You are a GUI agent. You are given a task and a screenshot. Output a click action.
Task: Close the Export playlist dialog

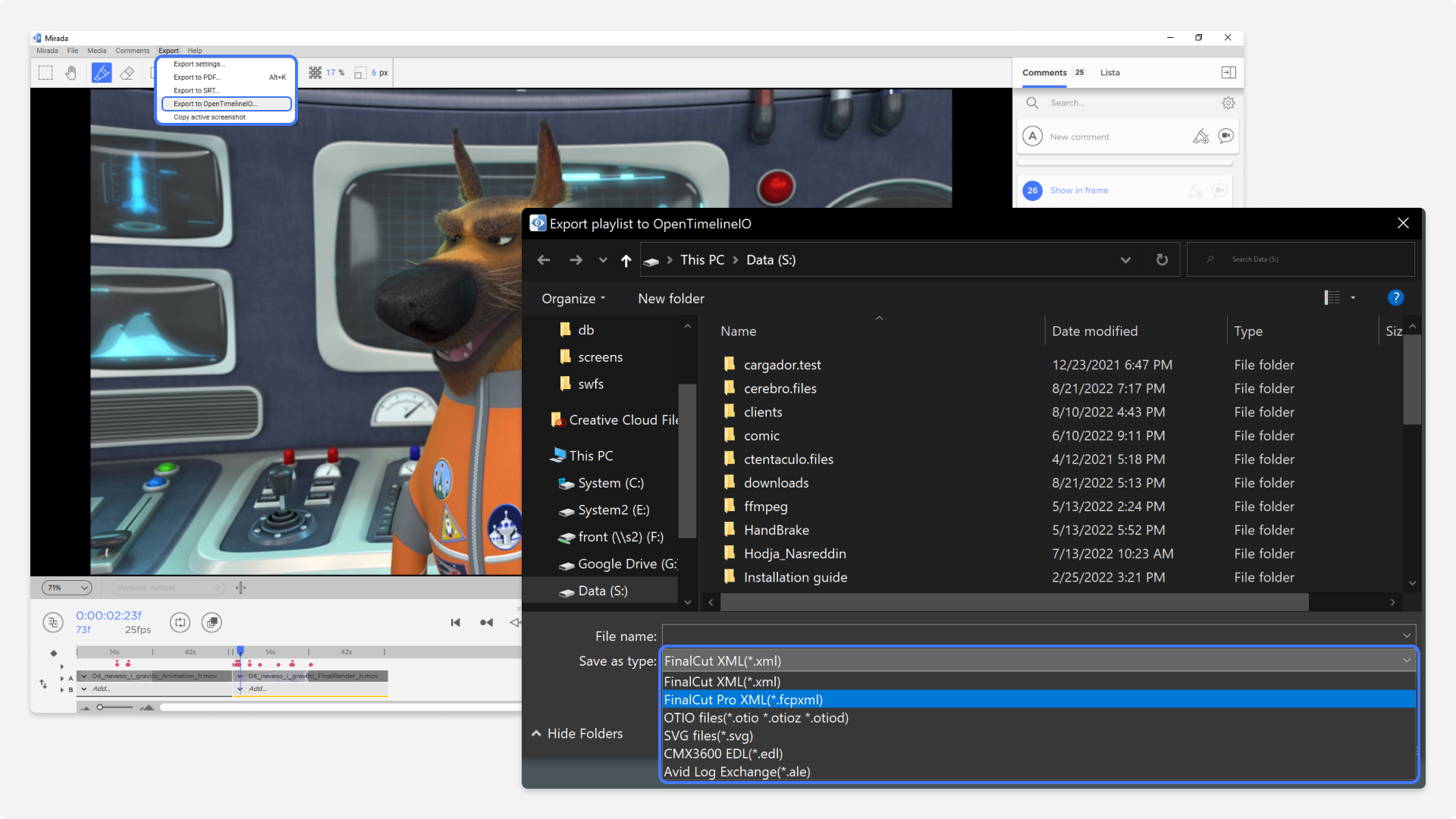[1403, 223]
